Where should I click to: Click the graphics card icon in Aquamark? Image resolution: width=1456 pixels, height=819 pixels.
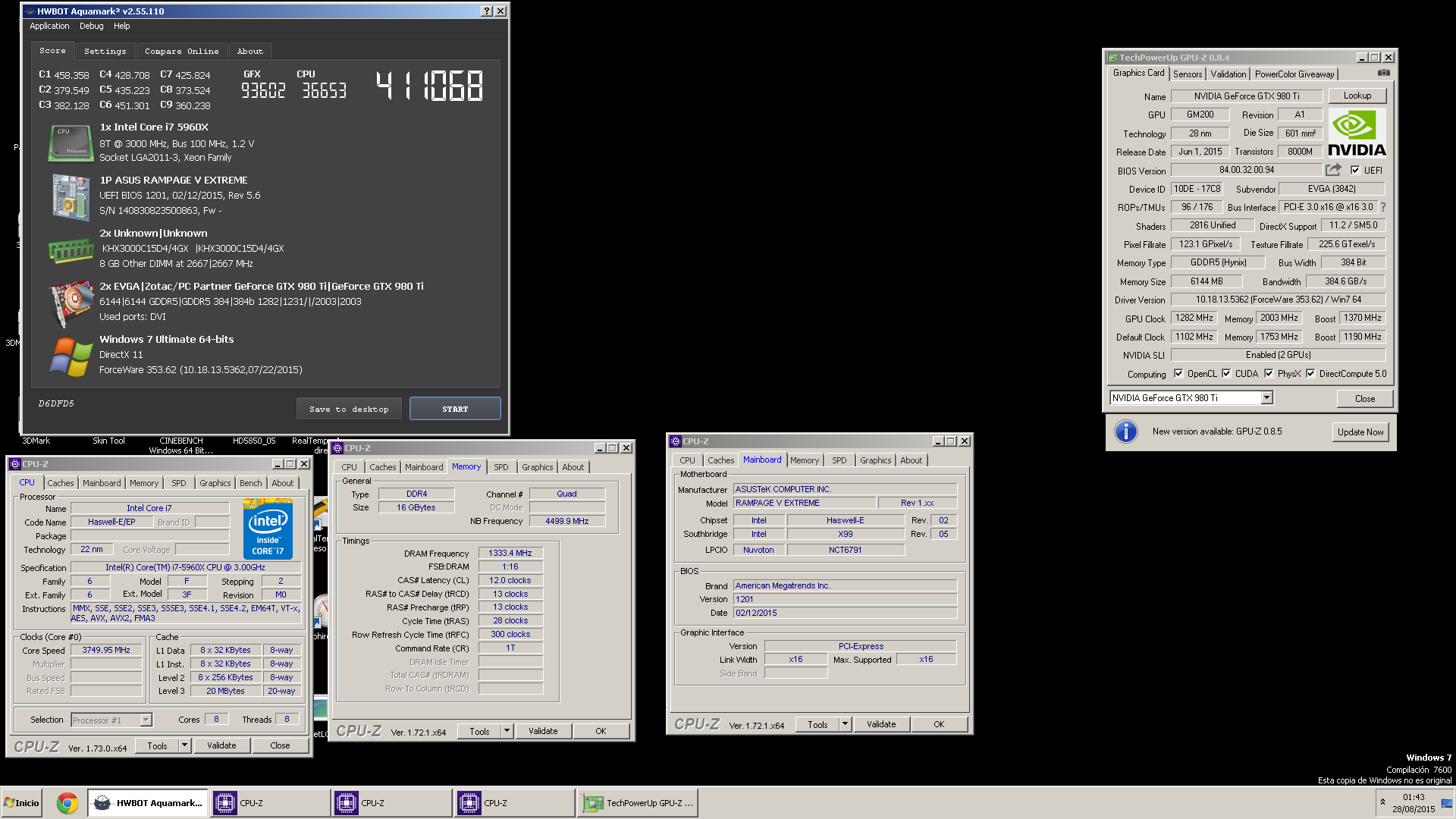71,303
